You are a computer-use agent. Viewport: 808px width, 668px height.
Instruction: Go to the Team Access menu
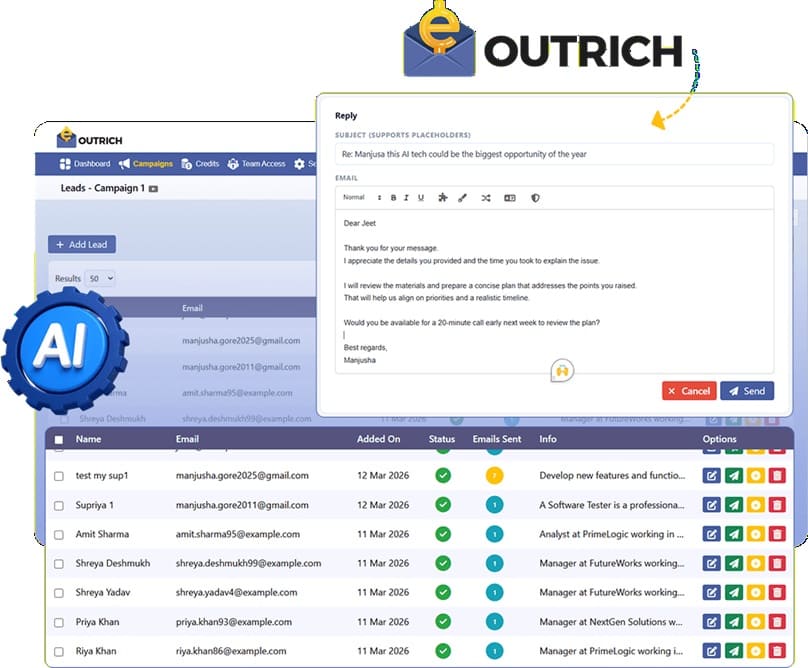256,164
